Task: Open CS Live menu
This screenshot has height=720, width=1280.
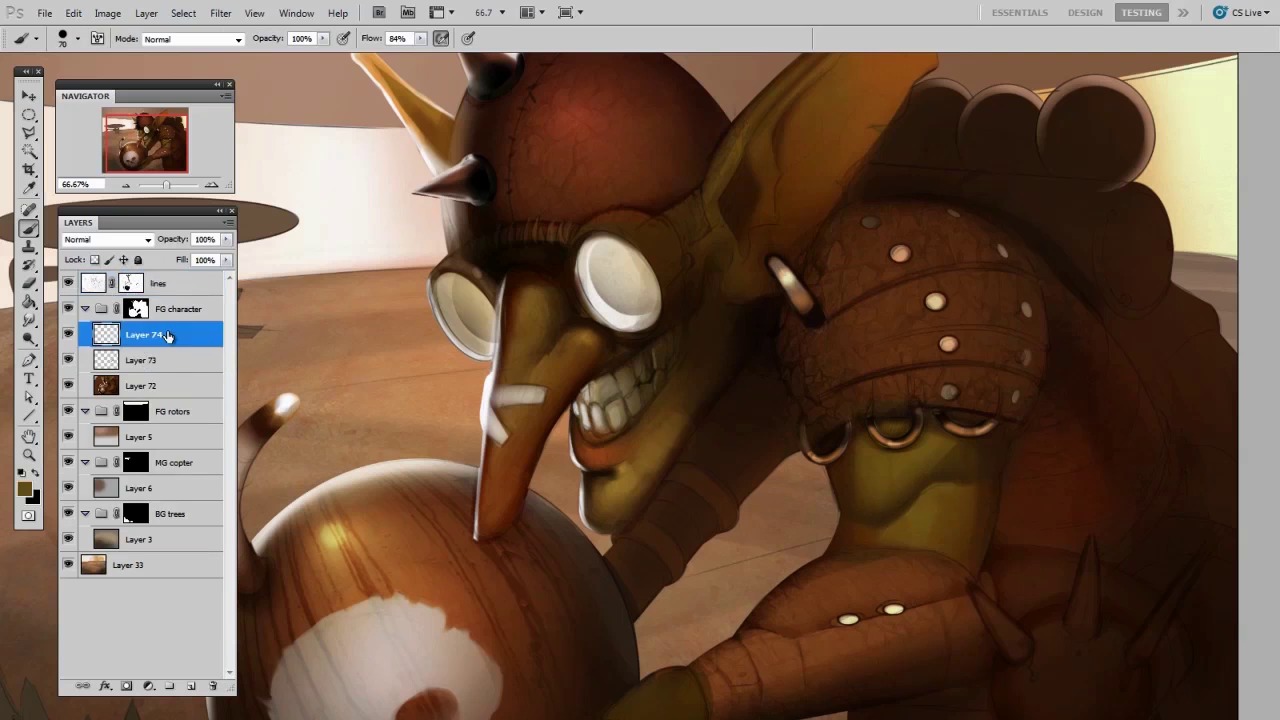Action: [x=1239, y=12]
